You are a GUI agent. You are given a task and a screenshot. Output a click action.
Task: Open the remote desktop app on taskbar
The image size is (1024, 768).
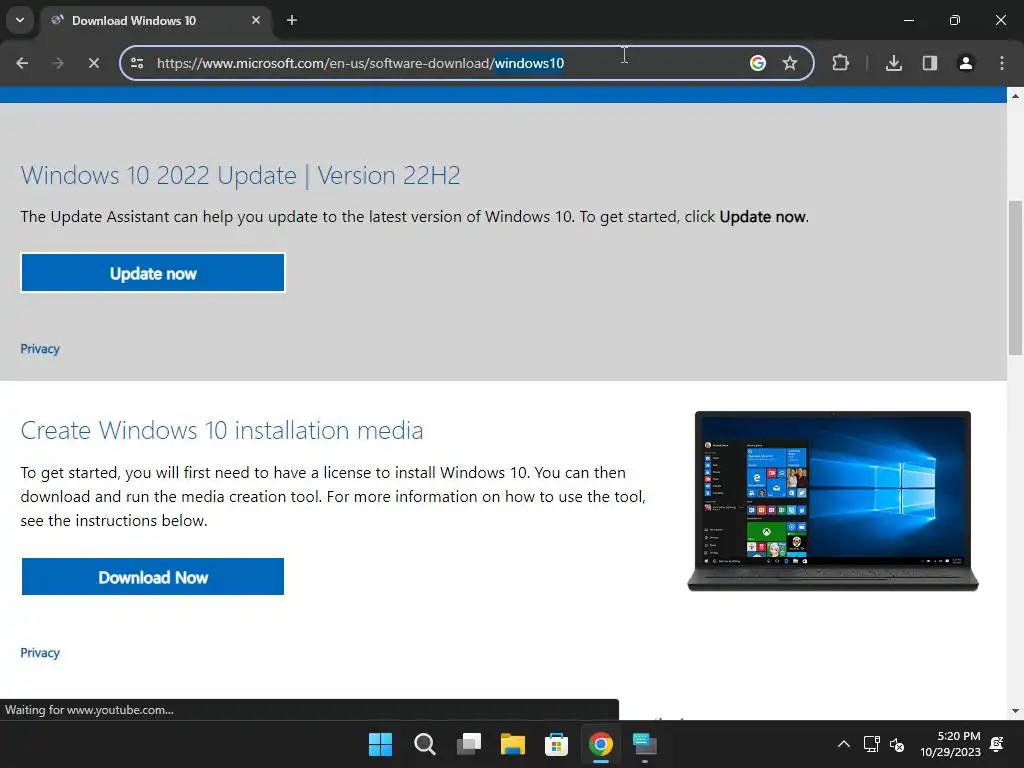tap(645, 744)
